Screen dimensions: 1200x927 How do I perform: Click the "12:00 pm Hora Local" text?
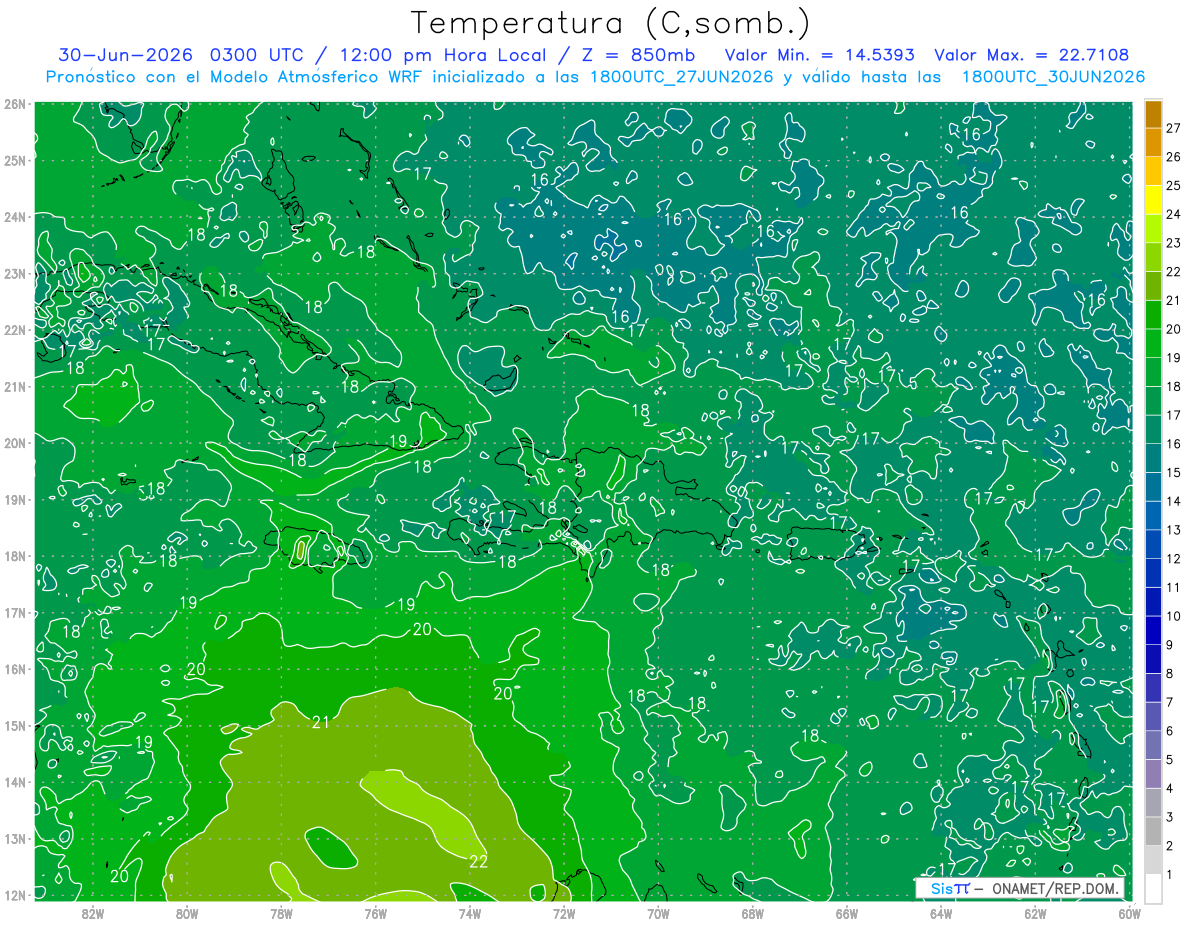click(443, 55)
